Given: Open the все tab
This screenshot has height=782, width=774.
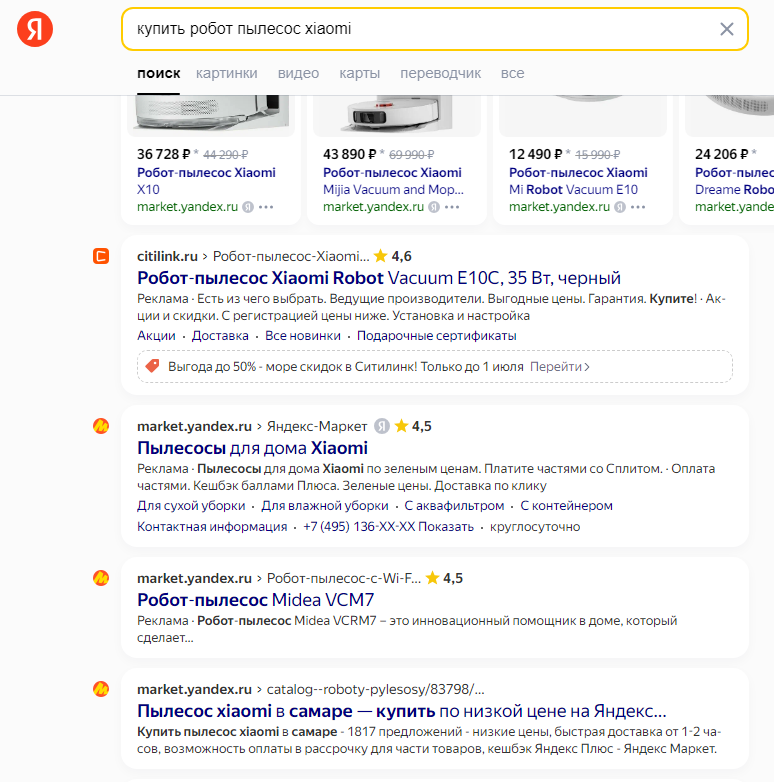Looking at the screenshot, I should click(x=512, y=73).
